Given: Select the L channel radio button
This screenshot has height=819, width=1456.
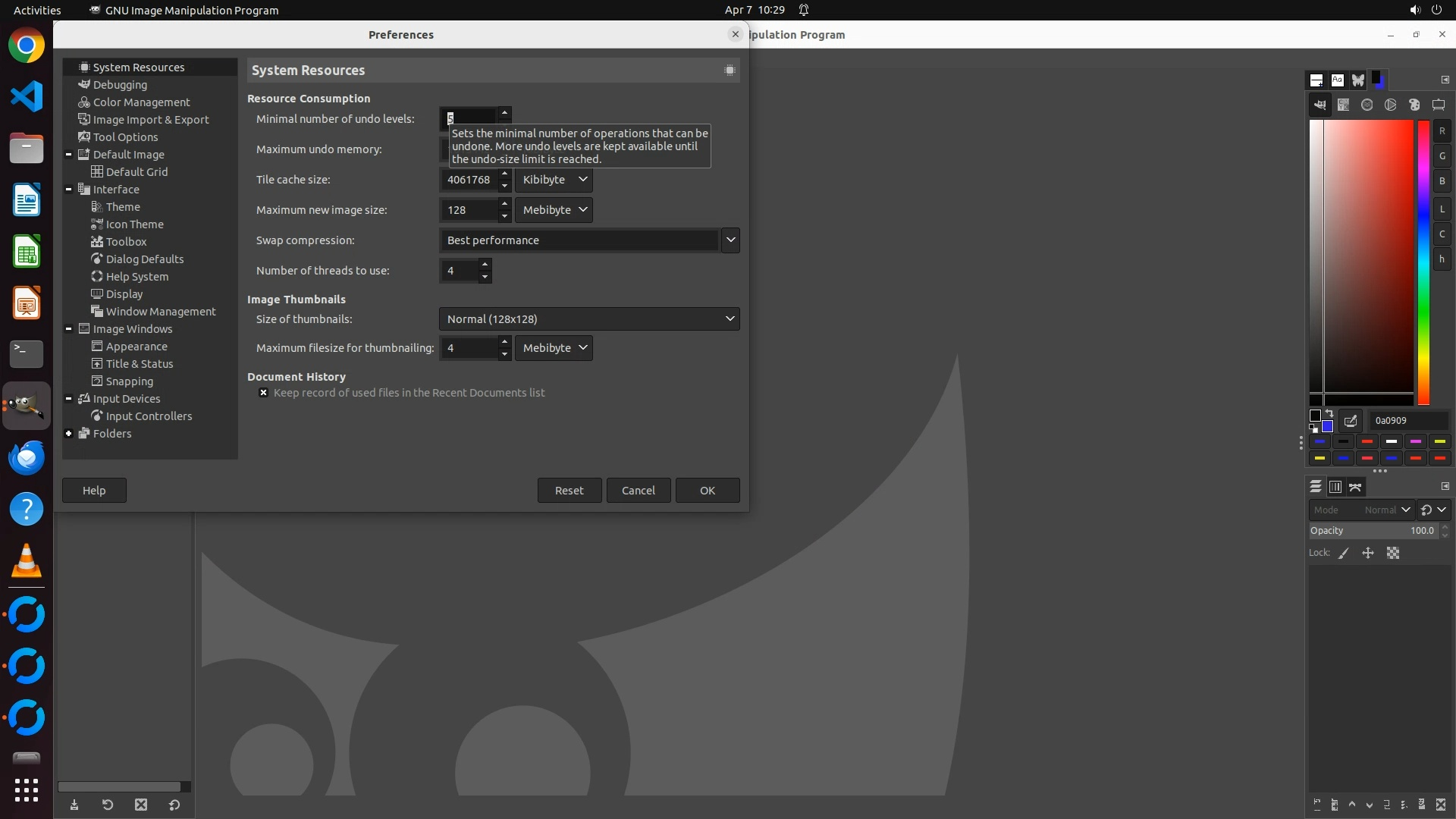Looking at the screenshot, I should pos(1442,209).
